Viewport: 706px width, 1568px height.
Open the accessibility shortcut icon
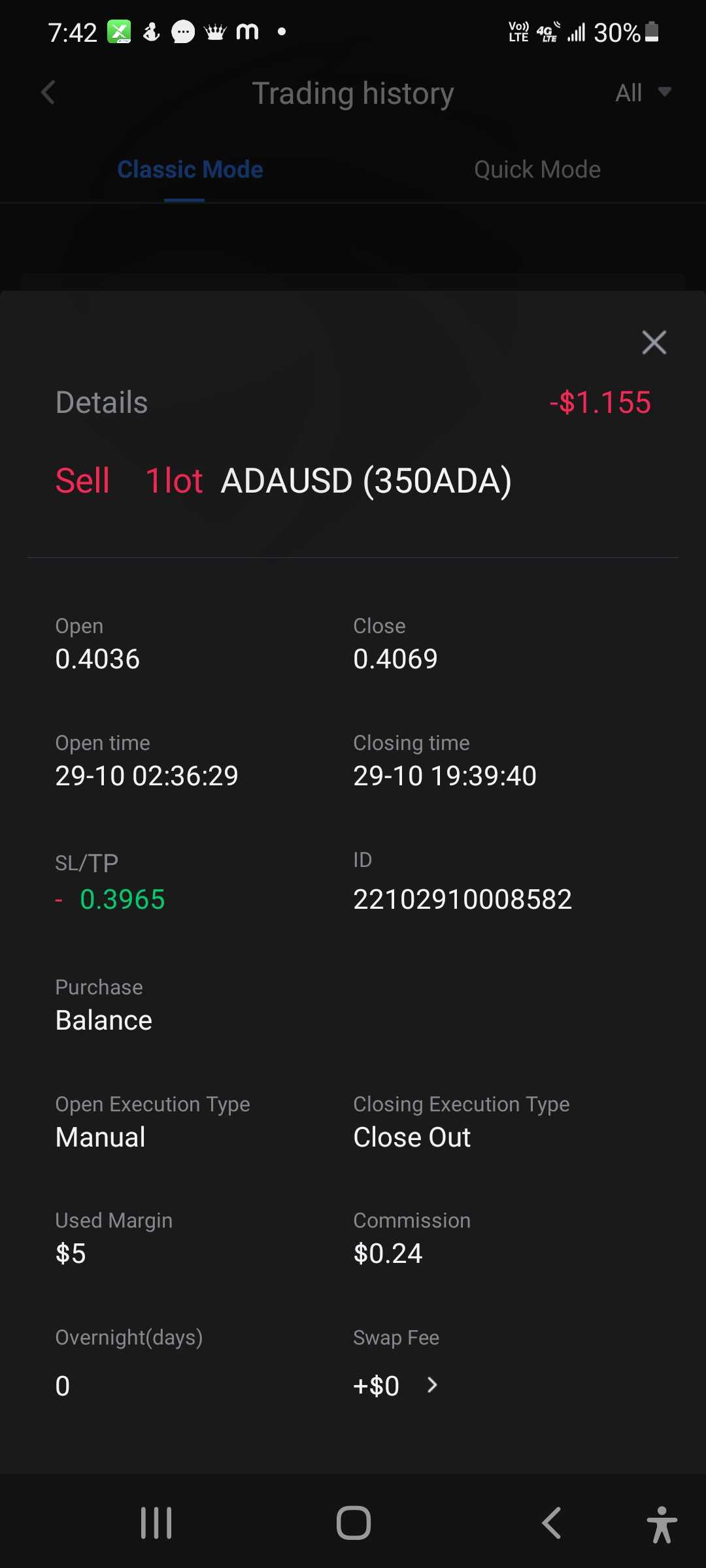point(662,1524)
